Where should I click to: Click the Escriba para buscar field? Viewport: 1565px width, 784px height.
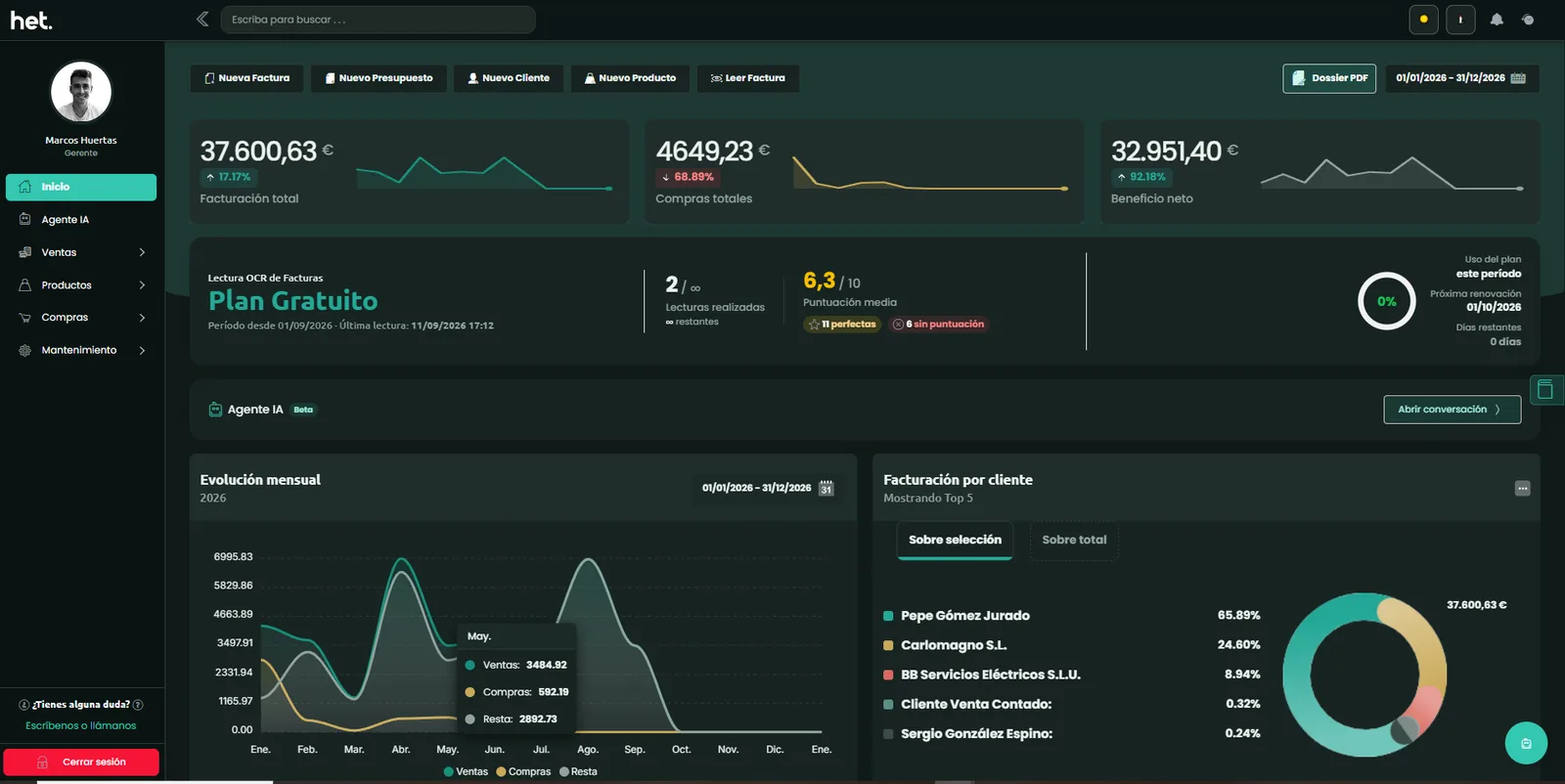coord(379,20)
